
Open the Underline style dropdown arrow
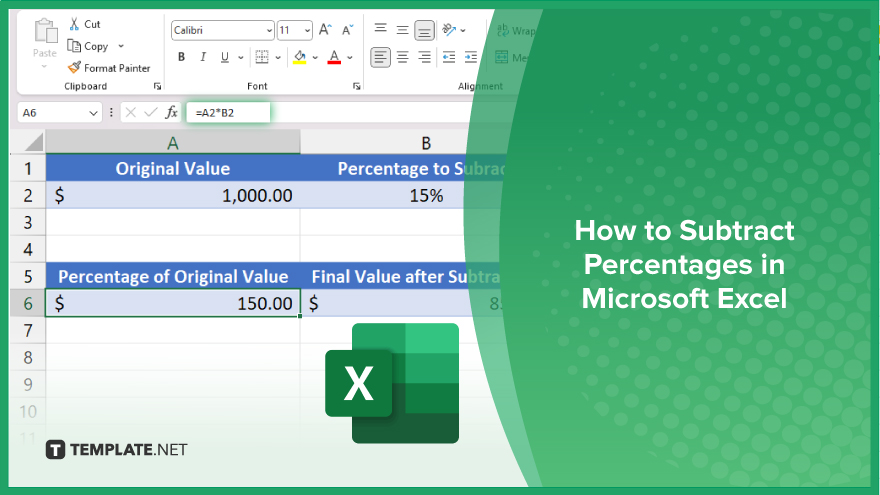pyautogui.click(x=241, y=57)
